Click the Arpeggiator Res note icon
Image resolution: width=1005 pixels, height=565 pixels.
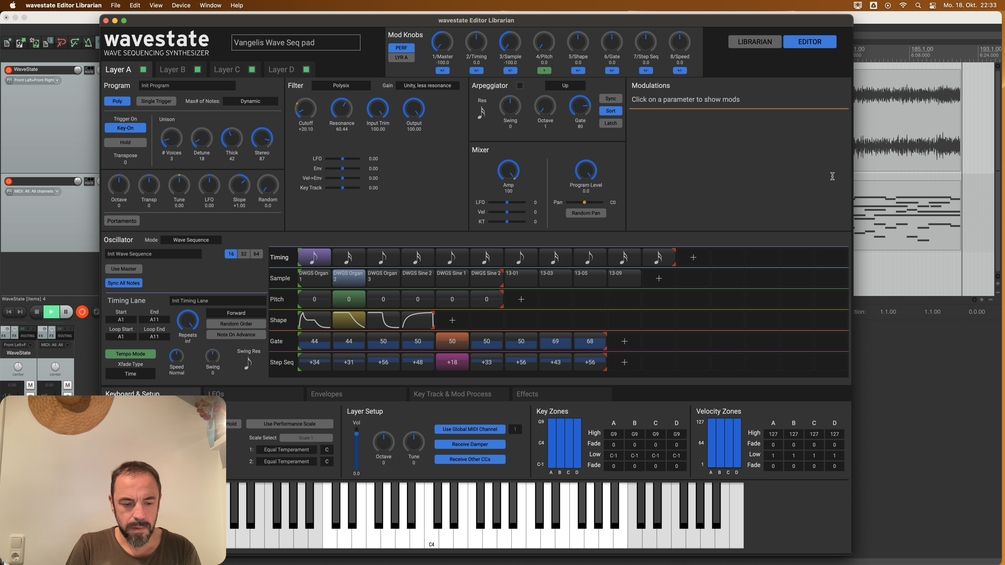coord(481,113)
